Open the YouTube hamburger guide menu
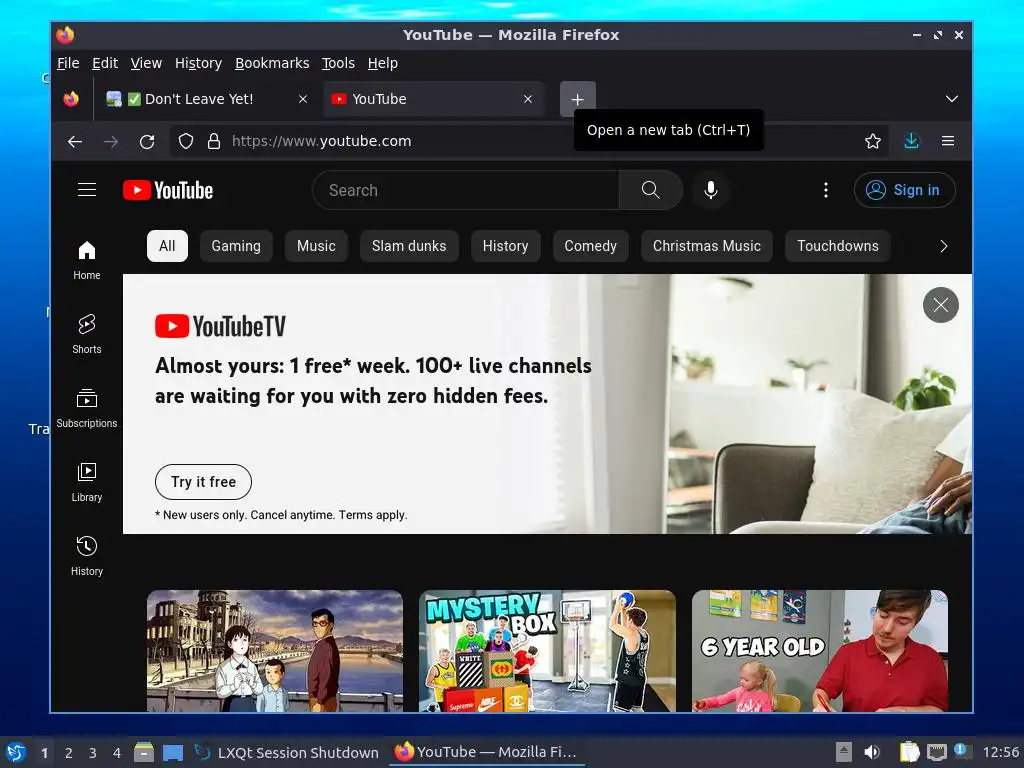1024x768 pixels. coord(87,190)
